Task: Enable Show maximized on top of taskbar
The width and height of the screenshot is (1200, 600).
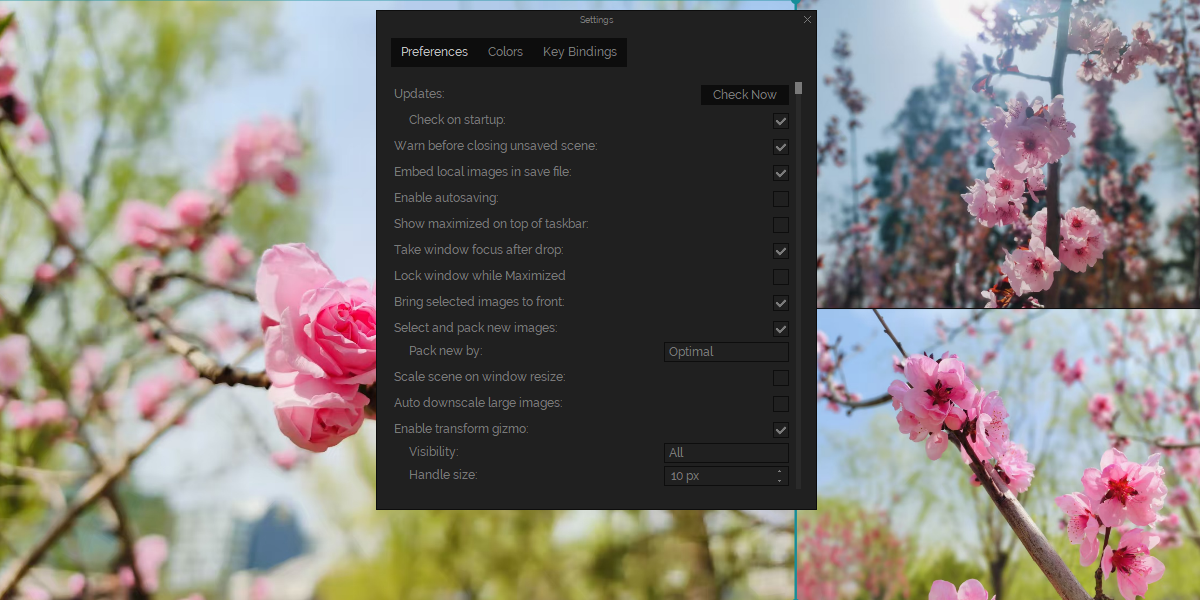Action: tap(781, 225)
